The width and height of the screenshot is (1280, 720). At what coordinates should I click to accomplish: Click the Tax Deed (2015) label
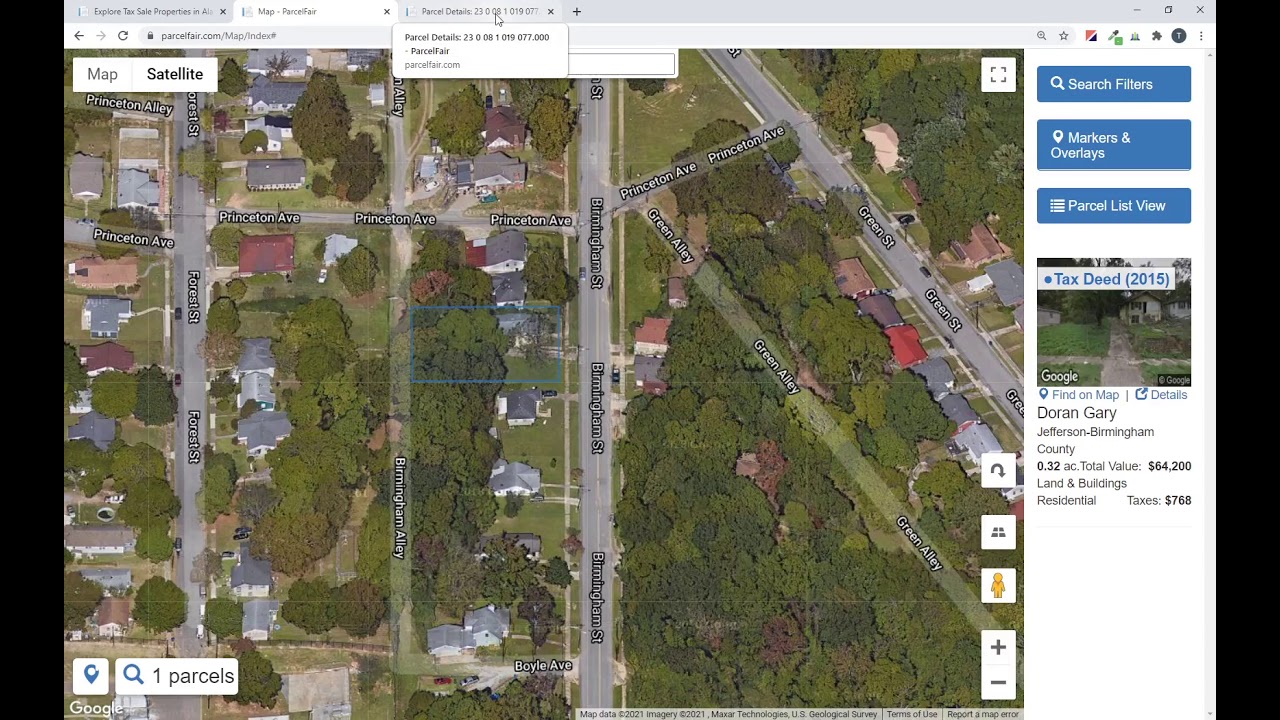pyautogui.click(x=1106, y=279)
